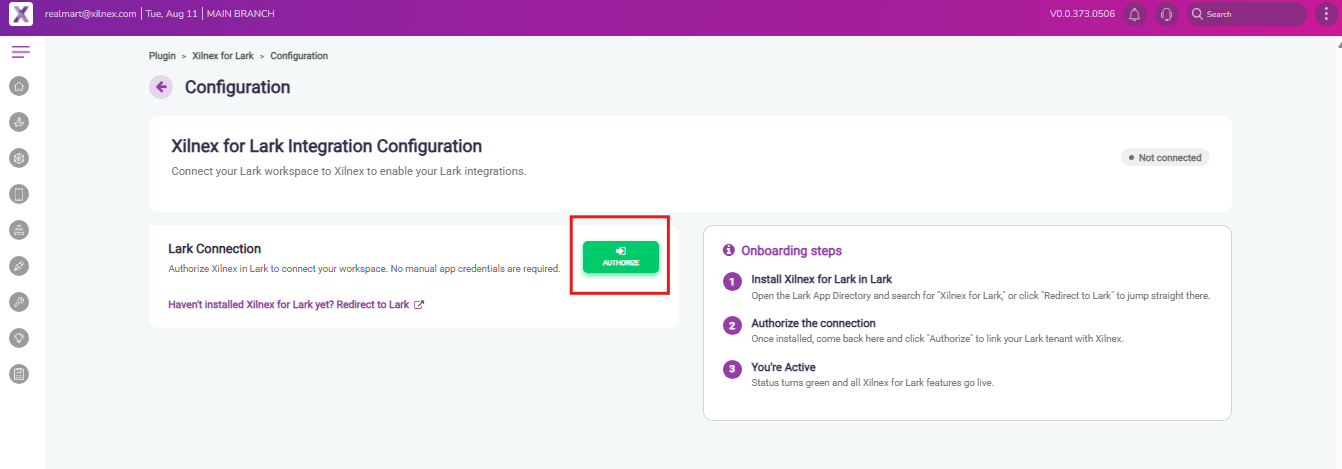Open the lightbulb icon in sidebar
1342x469 pixels.
[18, 338]
